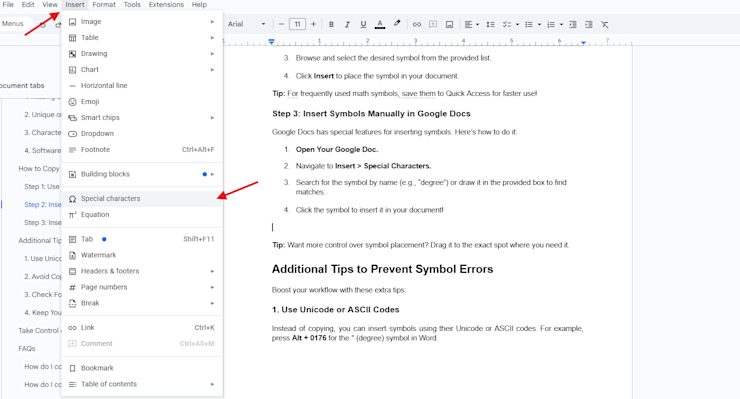Open the Page numbers submenu
The image size is (740, 399).
coord(142,287)
